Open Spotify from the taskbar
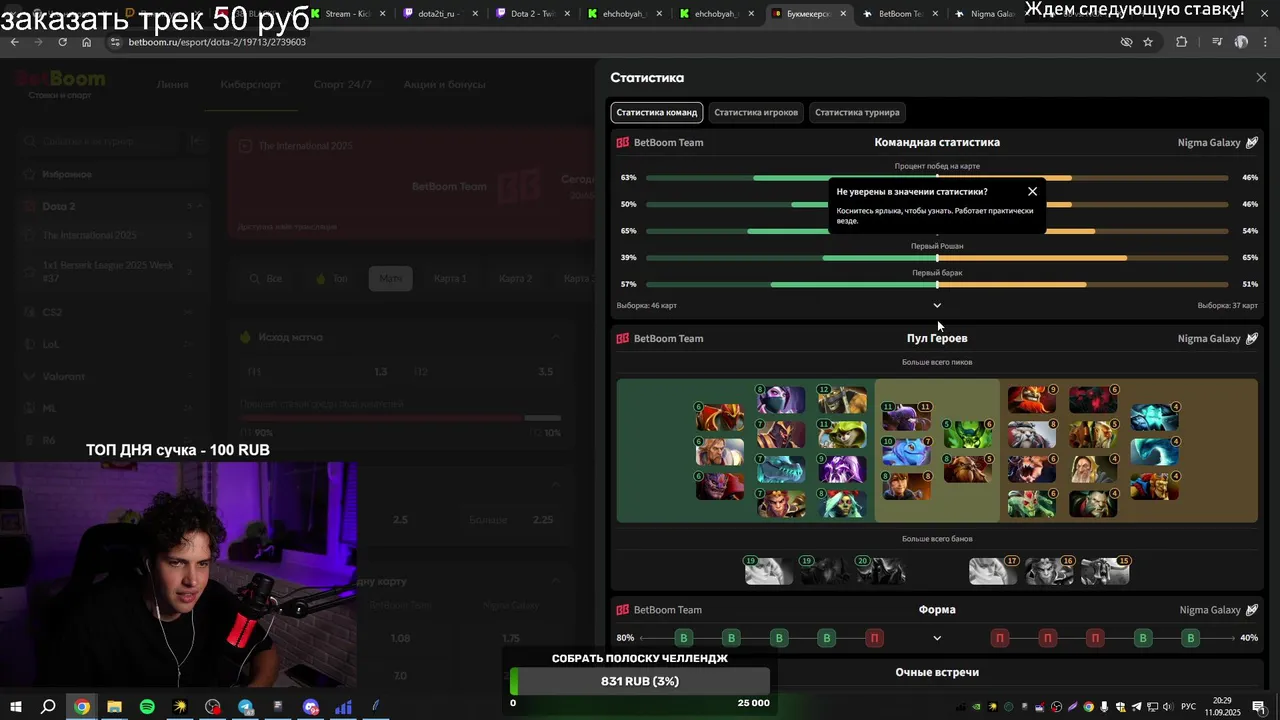The width and height of the screenshot is (1280, 720). coord(147,707)
